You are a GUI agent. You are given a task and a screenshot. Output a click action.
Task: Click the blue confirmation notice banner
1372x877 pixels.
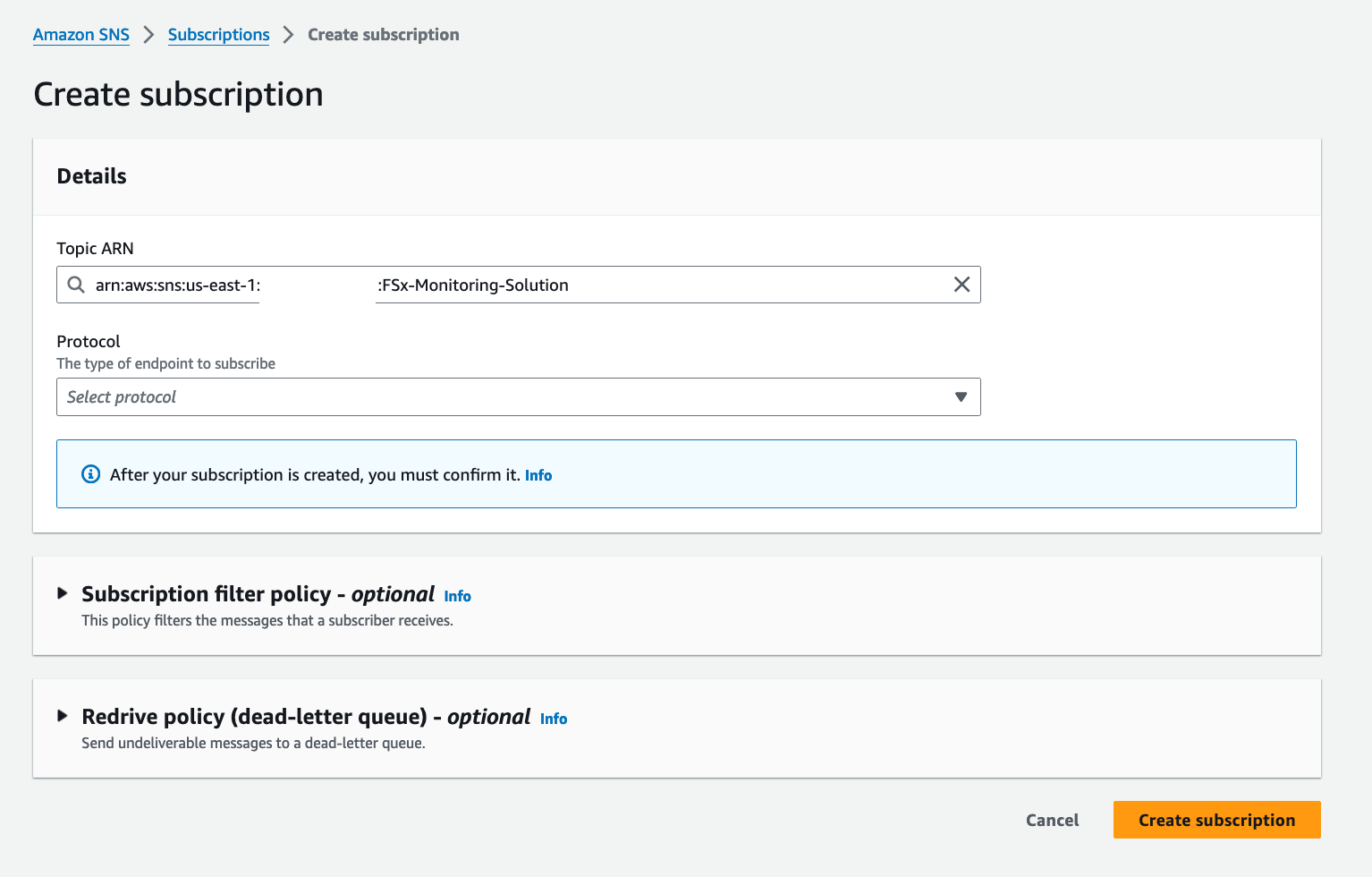tap(676, 473)
